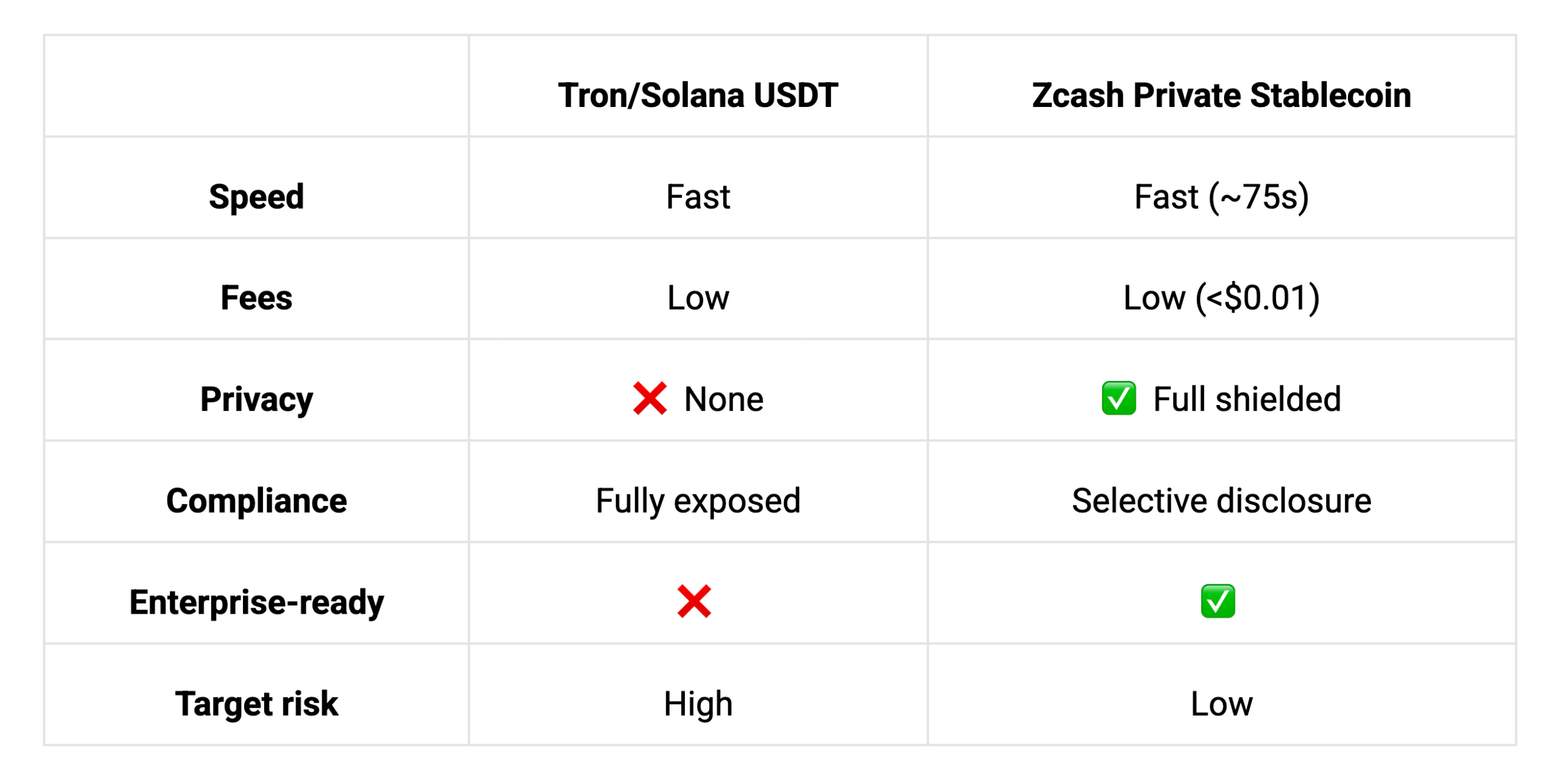Select the Zcash Private Stablecoin column header
1568x775 pixels.
pos(1221,96)
